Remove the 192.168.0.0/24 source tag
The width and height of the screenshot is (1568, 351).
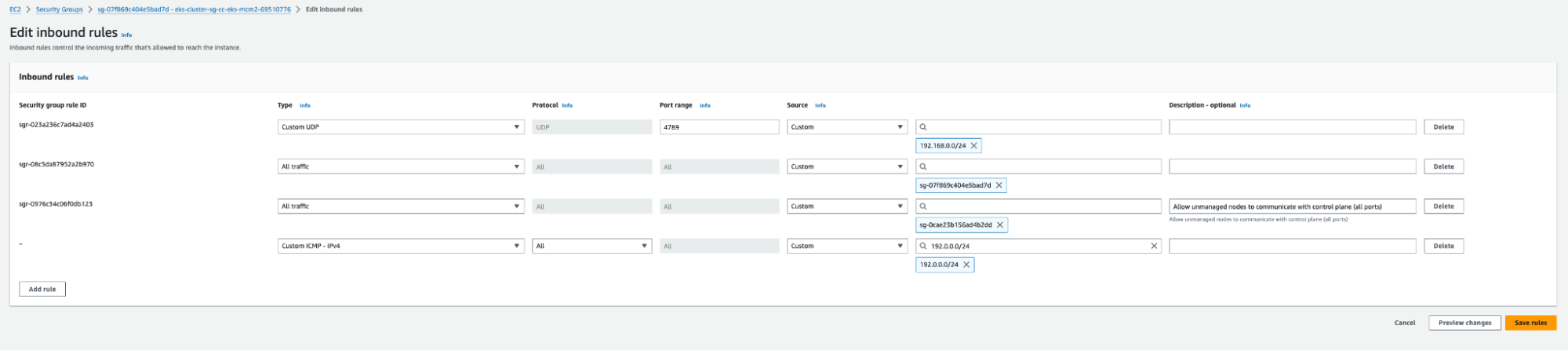pos(973,146)
